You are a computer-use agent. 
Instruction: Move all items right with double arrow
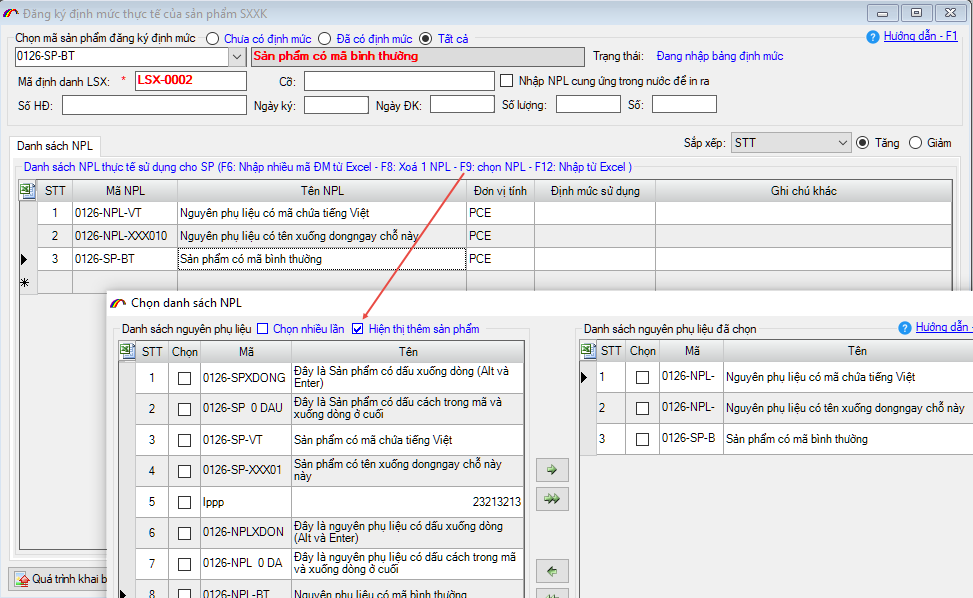[x=549, y=498]
